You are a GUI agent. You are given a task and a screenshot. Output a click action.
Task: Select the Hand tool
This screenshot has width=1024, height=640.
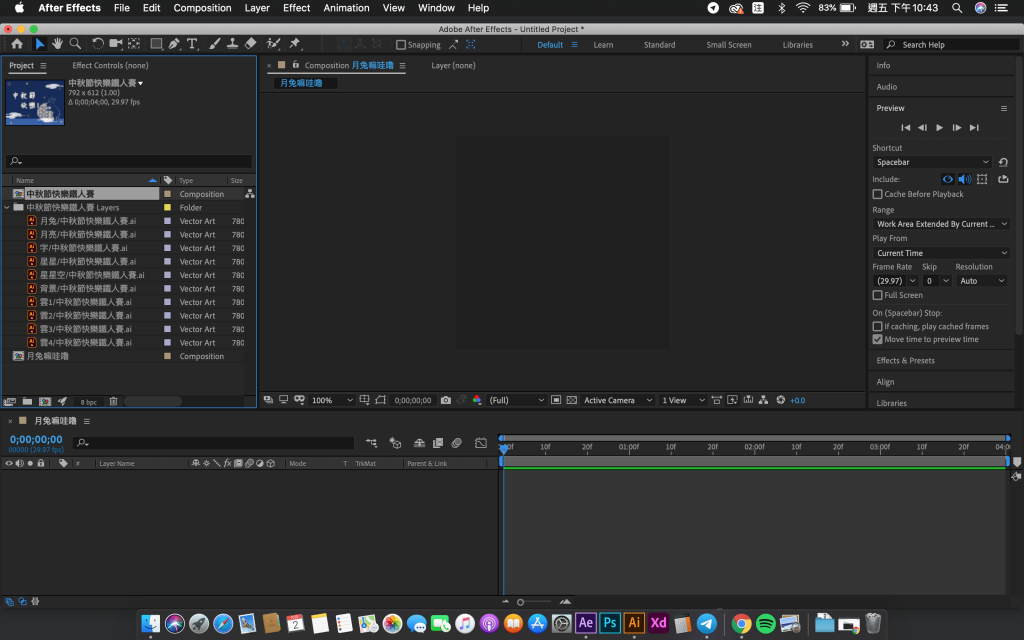click(x=57, y=44)
